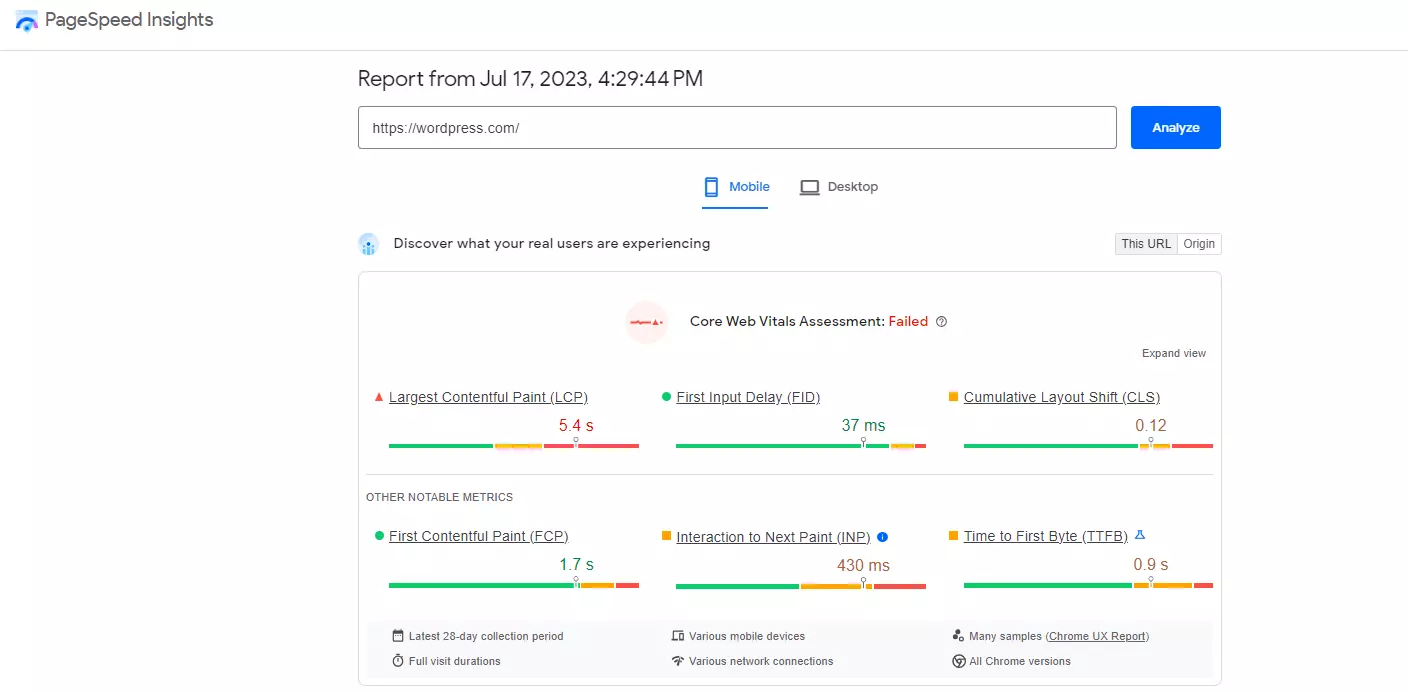The image size is (1408, 692).
Task: Switch to the Desktop tab
Action: coord(839,187)
